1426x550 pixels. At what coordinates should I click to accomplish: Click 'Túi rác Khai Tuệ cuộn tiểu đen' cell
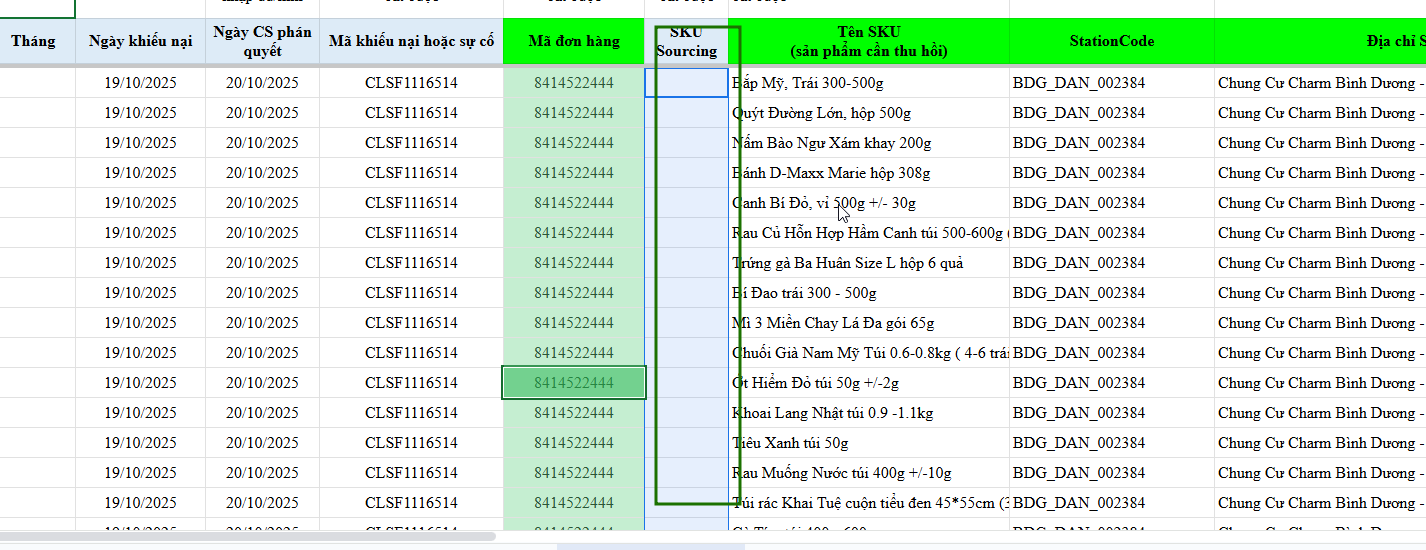pos(869,503)
